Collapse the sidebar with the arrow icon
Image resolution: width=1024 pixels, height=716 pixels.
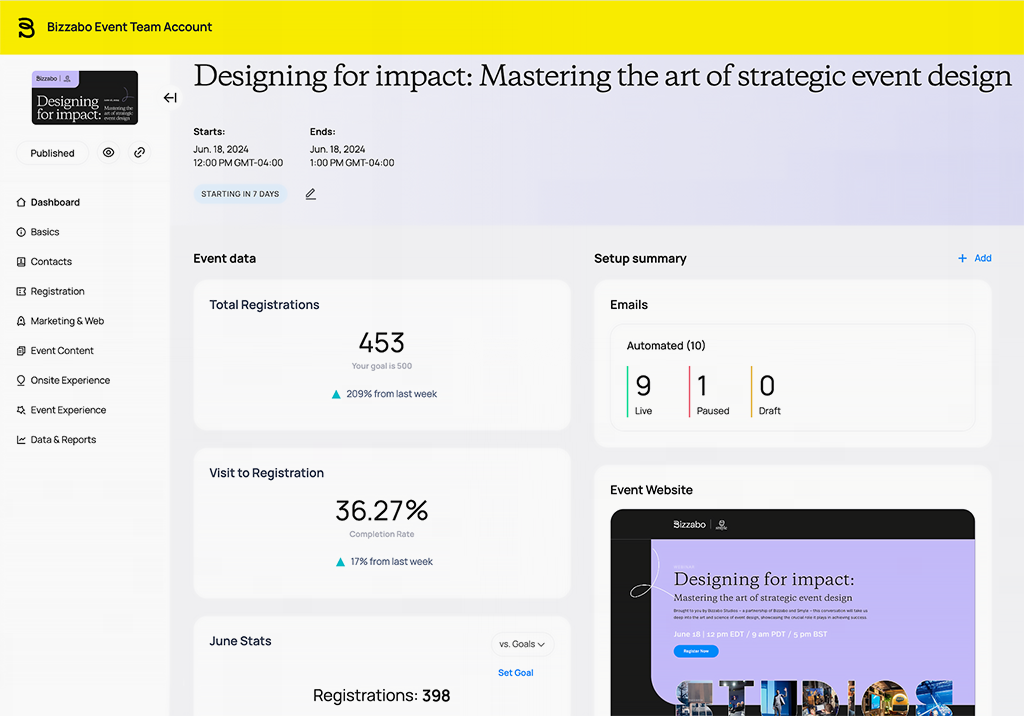[170, 97]
